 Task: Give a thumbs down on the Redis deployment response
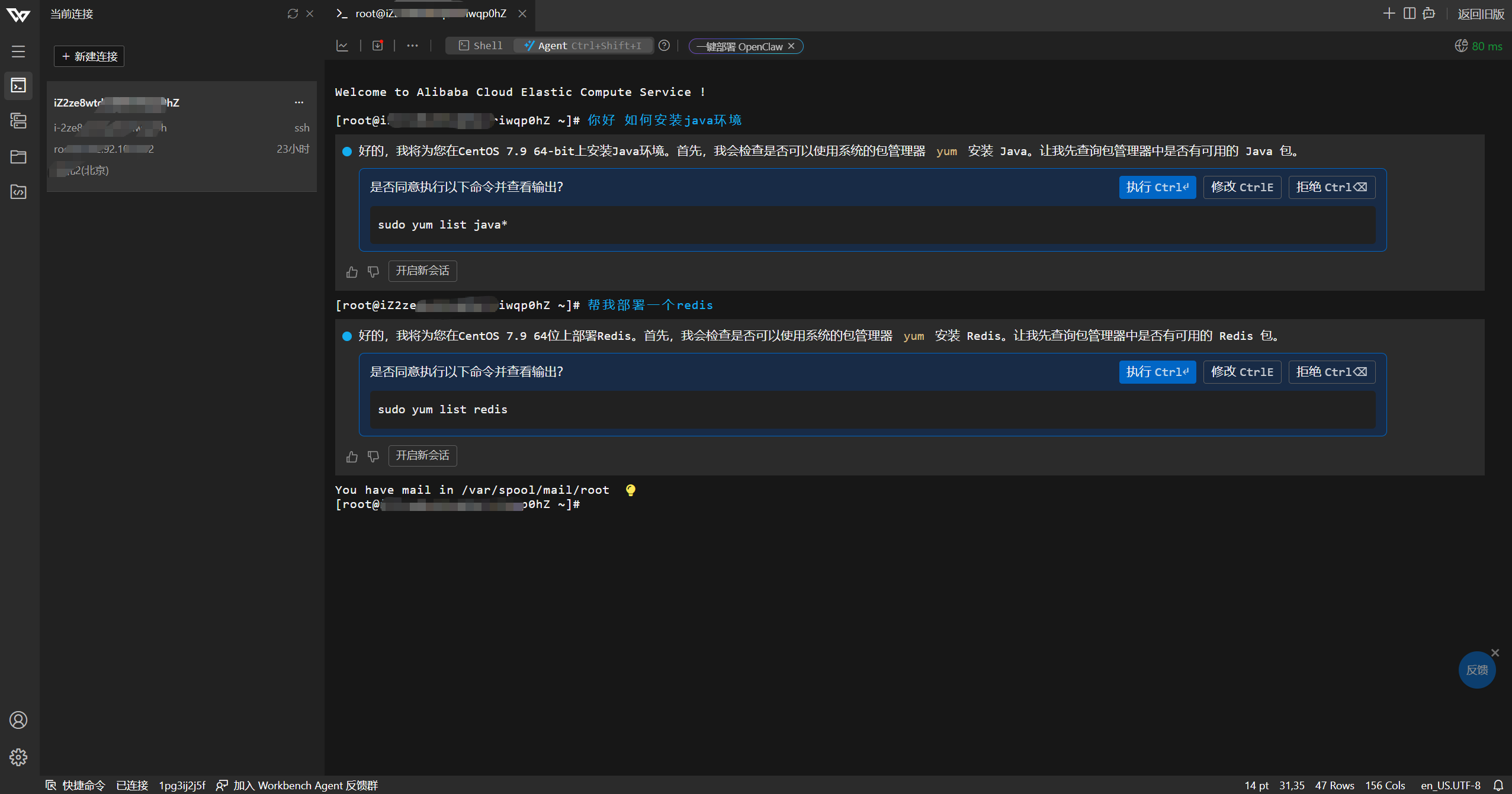tap(373, 456)
